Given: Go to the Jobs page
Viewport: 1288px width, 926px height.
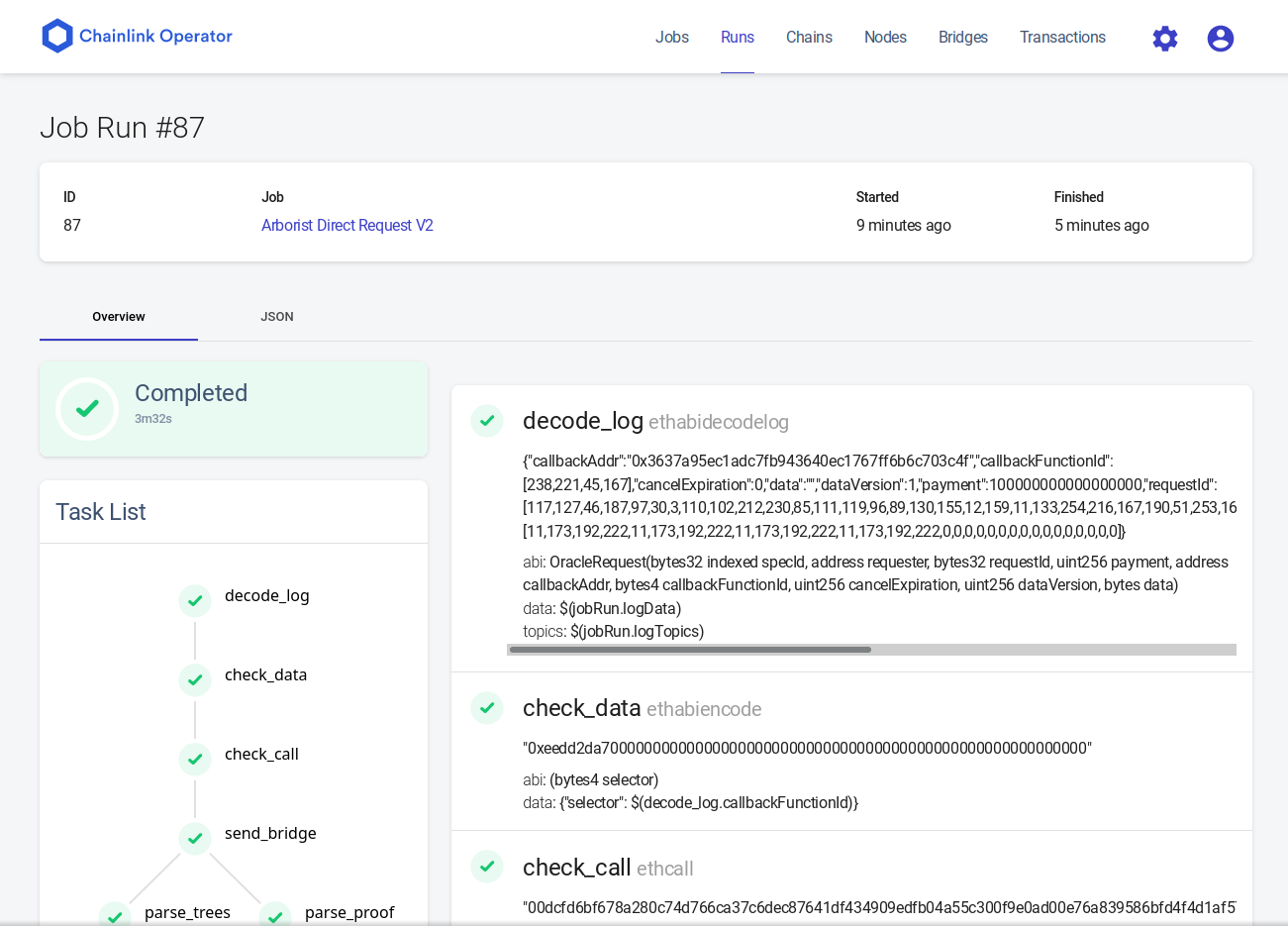Looking at the screenshot, I should point(672,37).
